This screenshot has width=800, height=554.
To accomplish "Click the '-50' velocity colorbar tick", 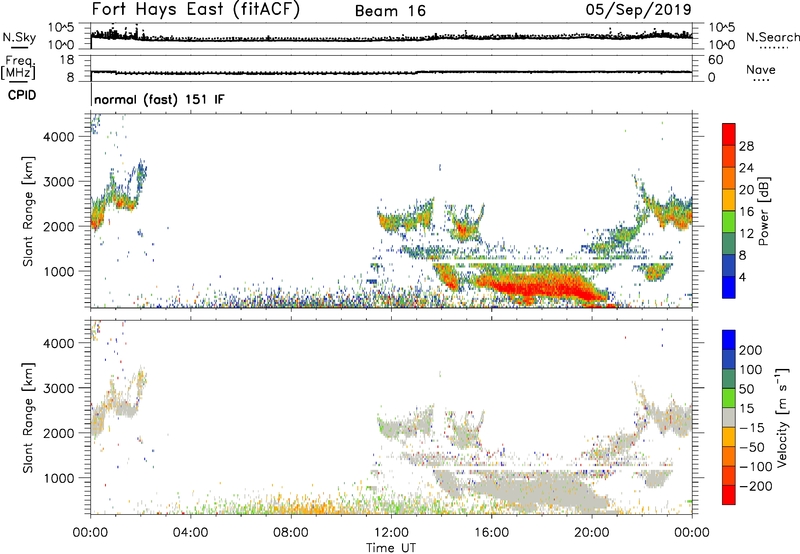I will tap(752, 447).
